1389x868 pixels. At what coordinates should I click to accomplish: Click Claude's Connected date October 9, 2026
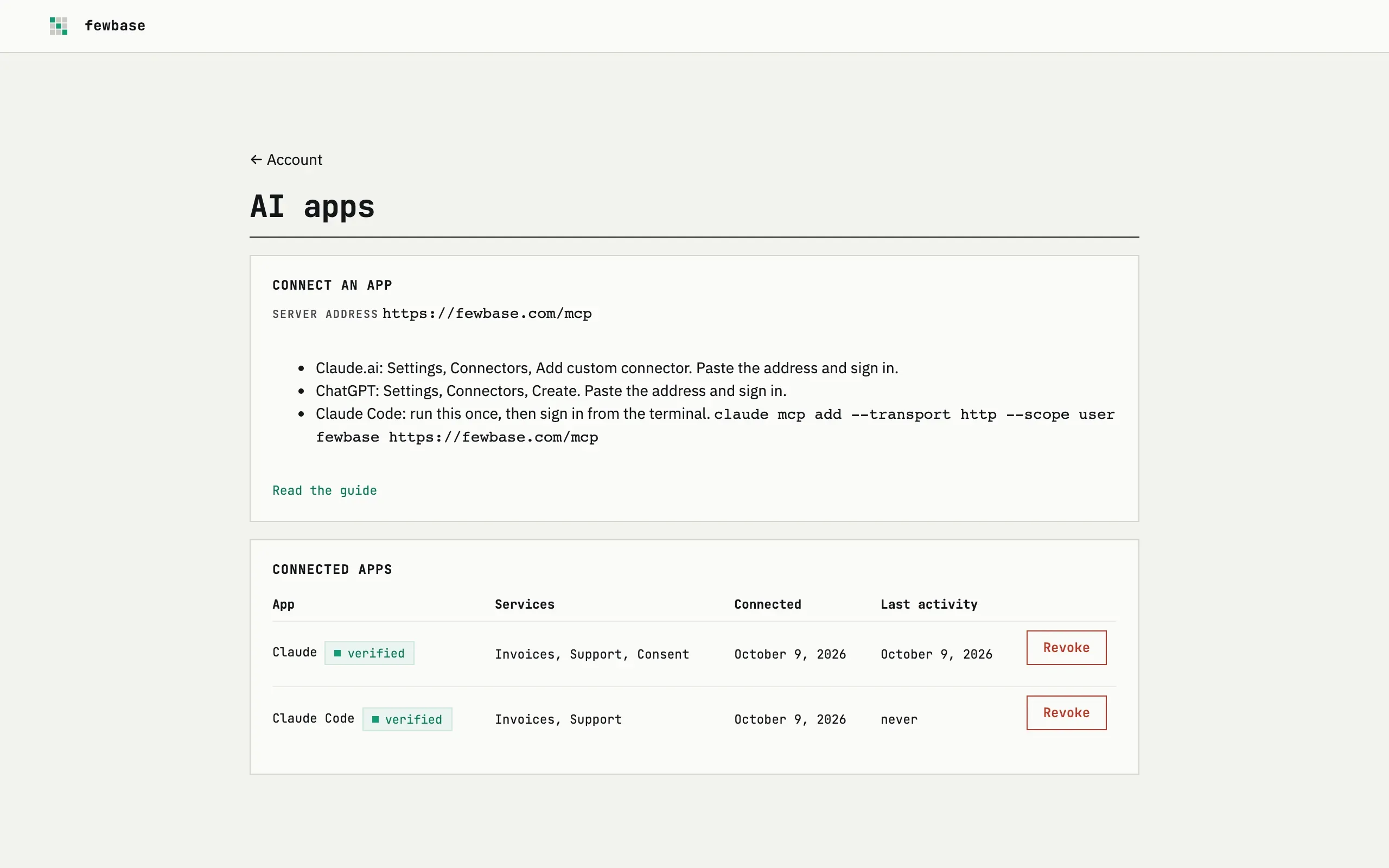(x=790, y=654)
